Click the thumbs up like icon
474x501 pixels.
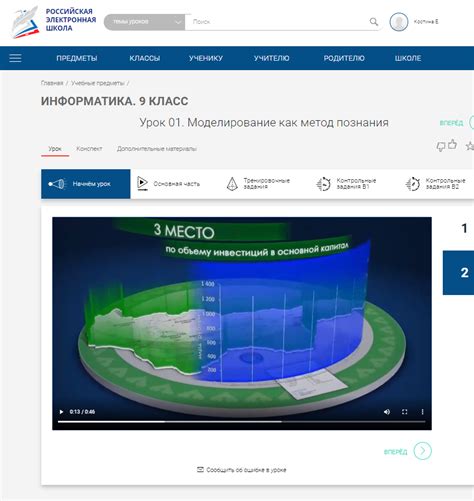[x=452, y=144]
